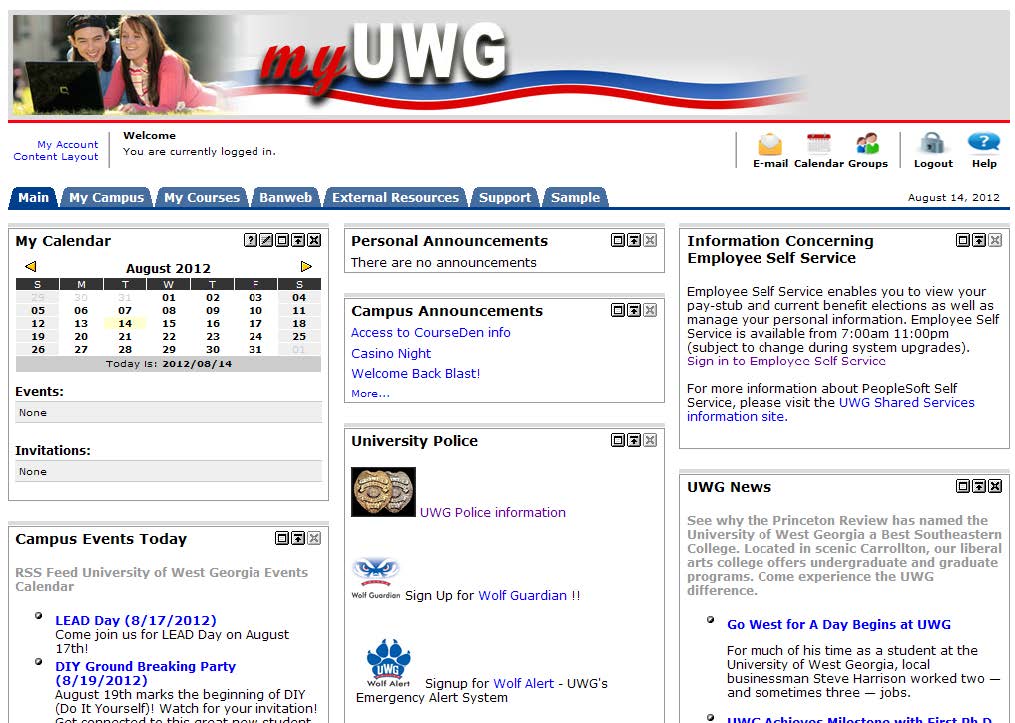Maximize the Personal Announcements portlet
Screen dimensions: 1015x723
point(618,240)
